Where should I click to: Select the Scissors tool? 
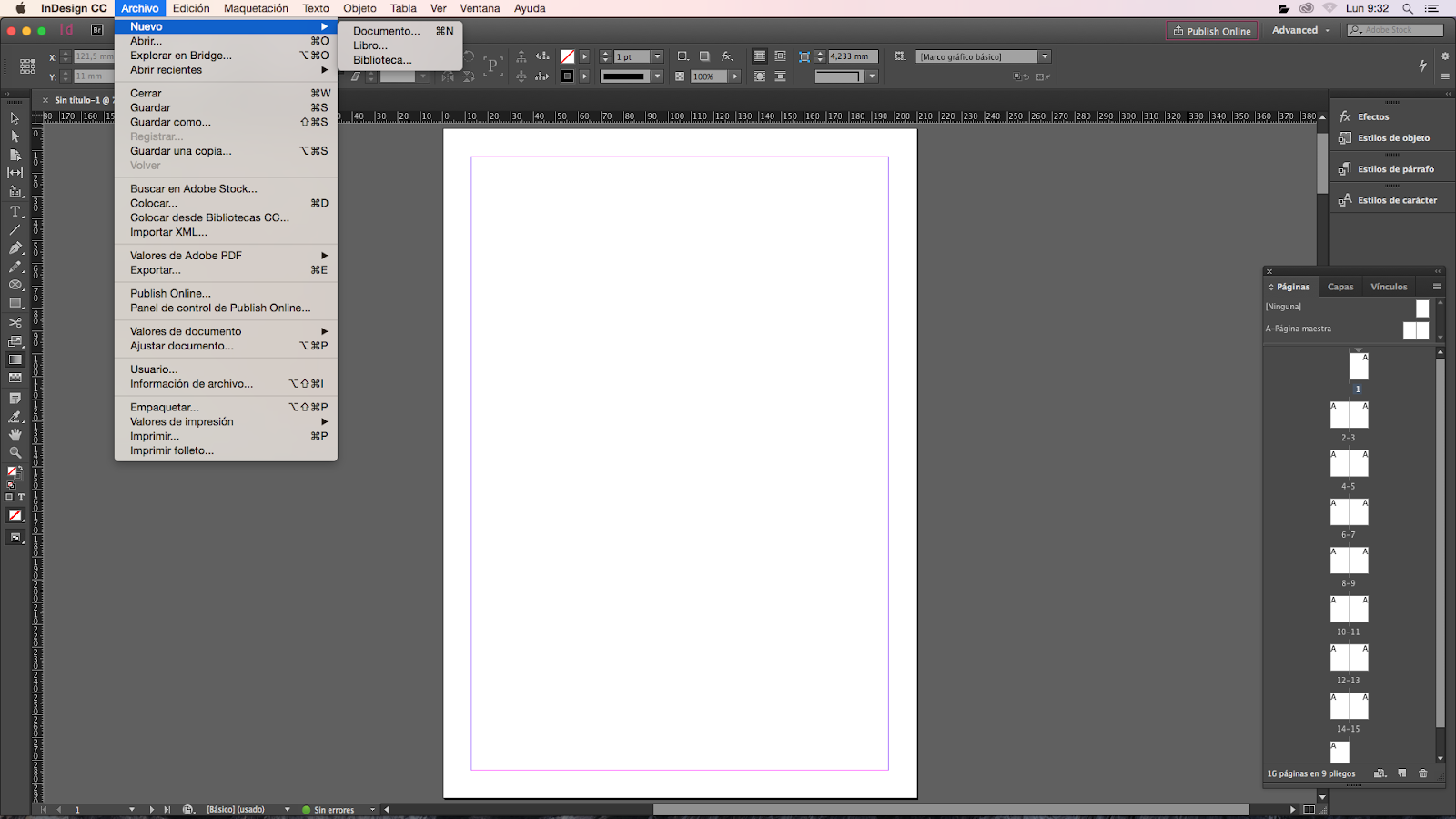click(15, 322)
